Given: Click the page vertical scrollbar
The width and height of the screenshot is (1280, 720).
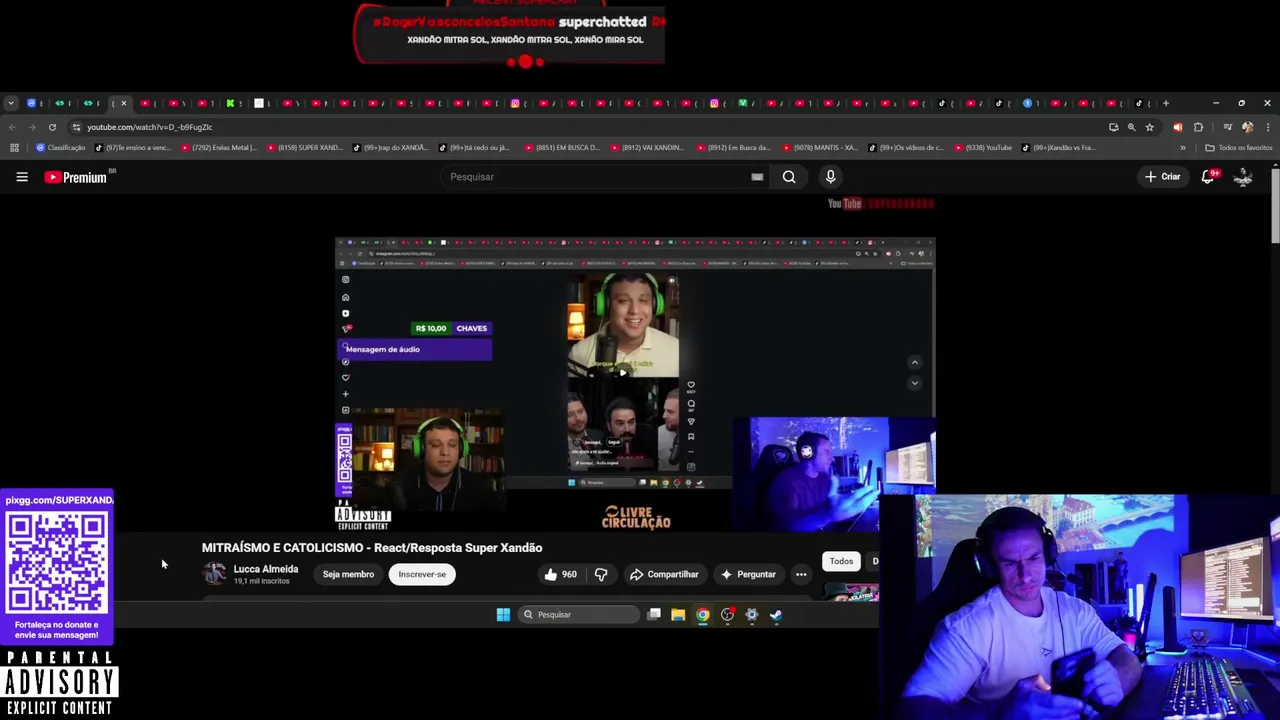Looking at the screenshot, I should click(x=1275, y=205).
